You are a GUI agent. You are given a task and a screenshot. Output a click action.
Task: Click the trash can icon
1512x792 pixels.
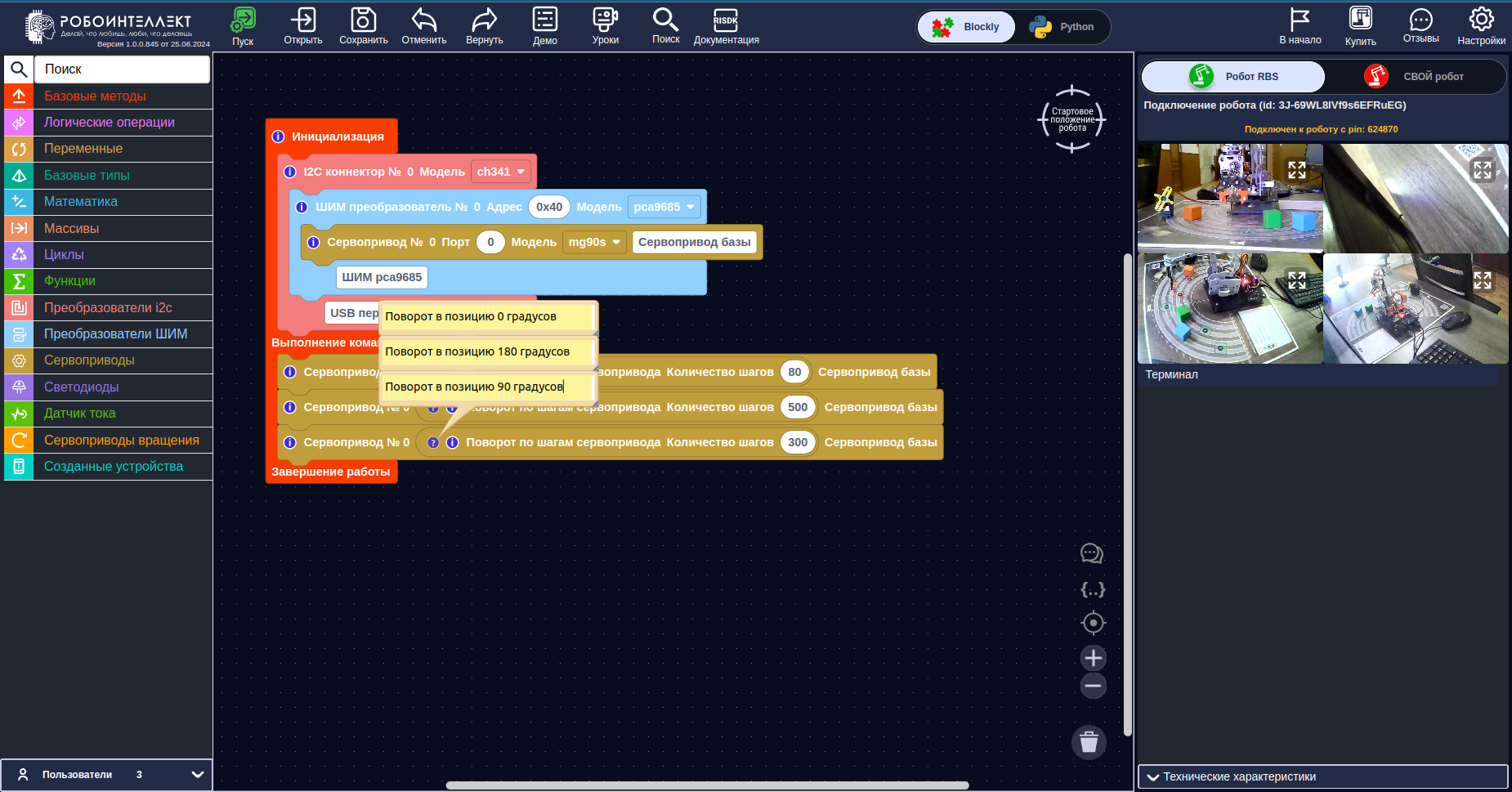(x=1089, y=742)
